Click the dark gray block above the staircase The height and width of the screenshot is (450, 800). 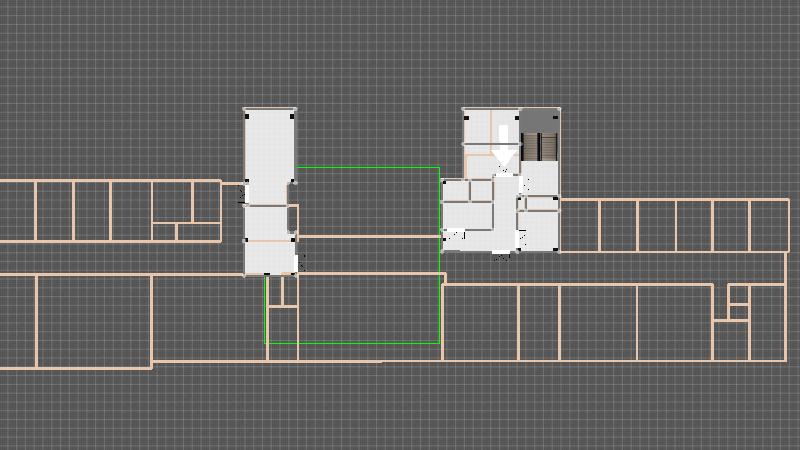coord(540,119)
